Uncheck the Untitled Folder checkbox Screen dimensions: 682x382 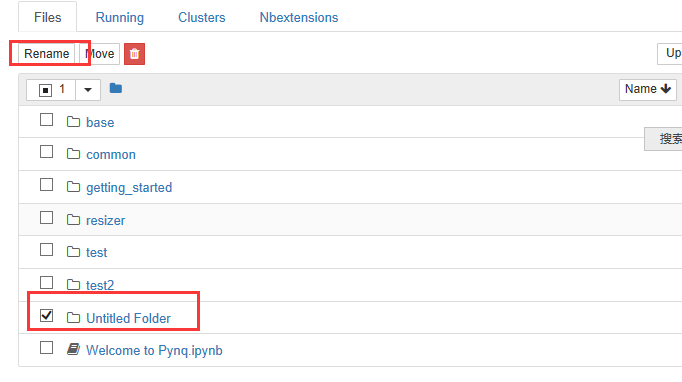(47, 315)
